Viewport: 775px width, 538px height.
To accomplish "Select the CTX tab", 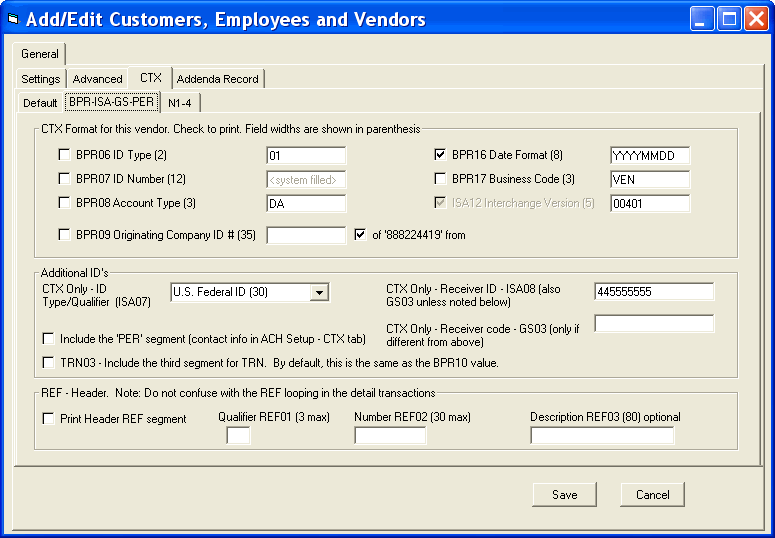I will pos(151,78).
